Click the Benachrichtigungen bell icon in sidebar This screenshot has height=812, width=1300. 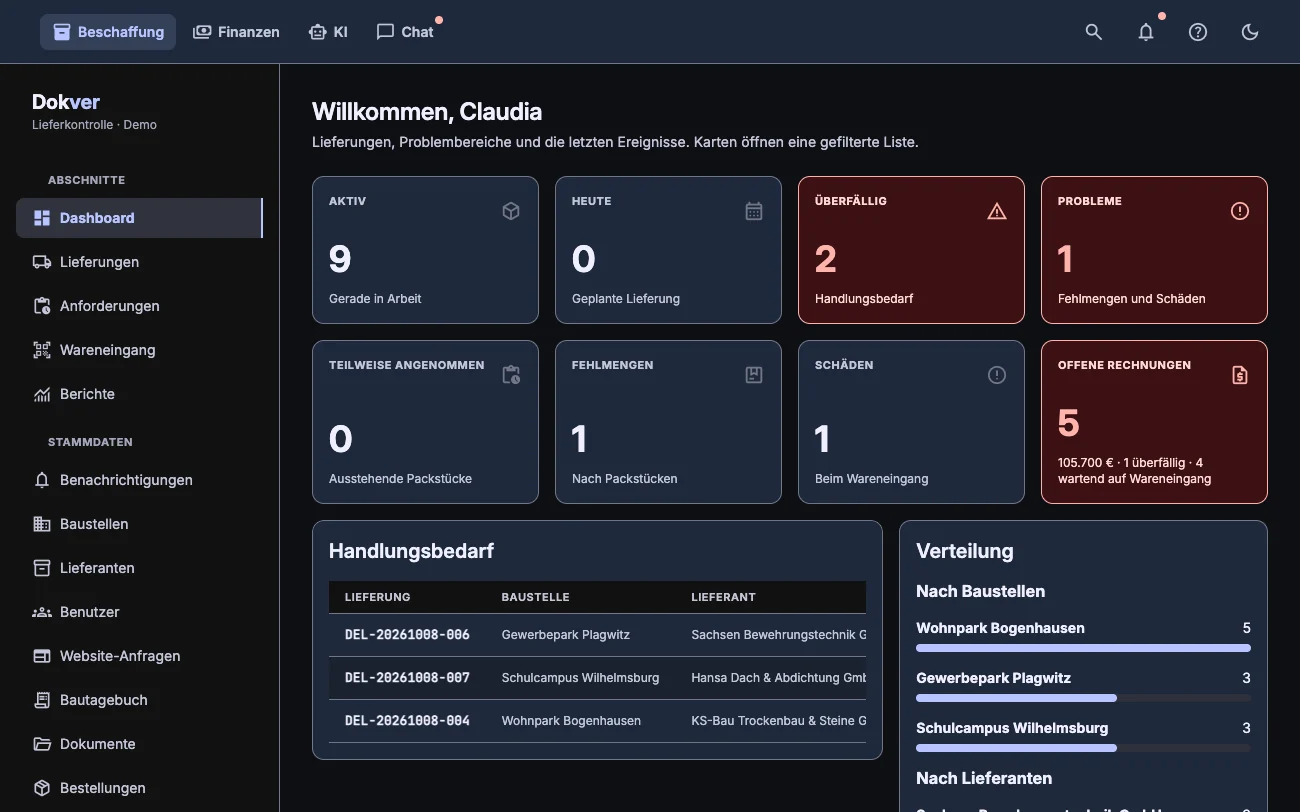point(42,480)
